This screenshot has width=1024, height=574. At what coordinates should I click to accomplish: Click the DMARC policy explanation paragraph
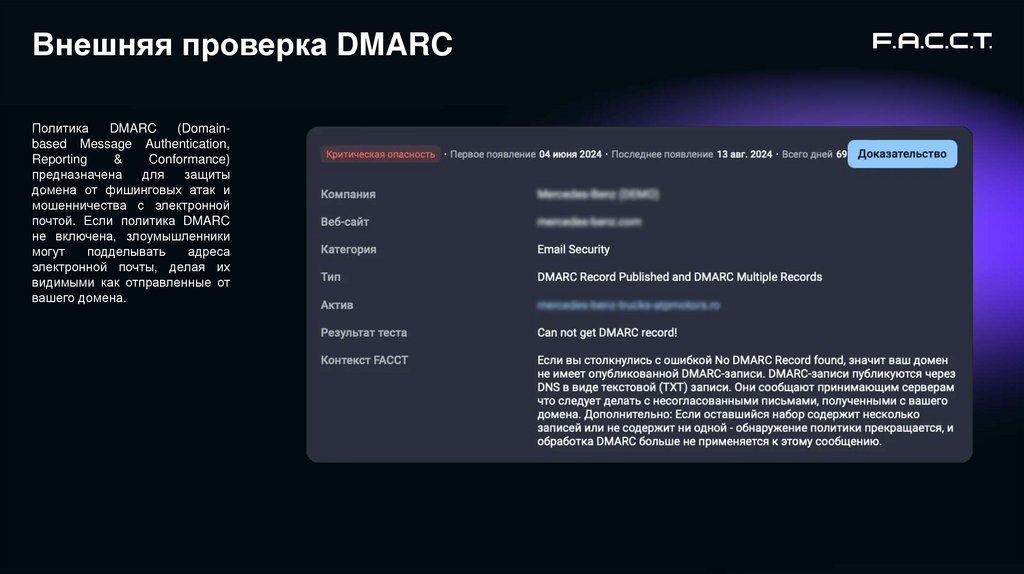point(131,213)
